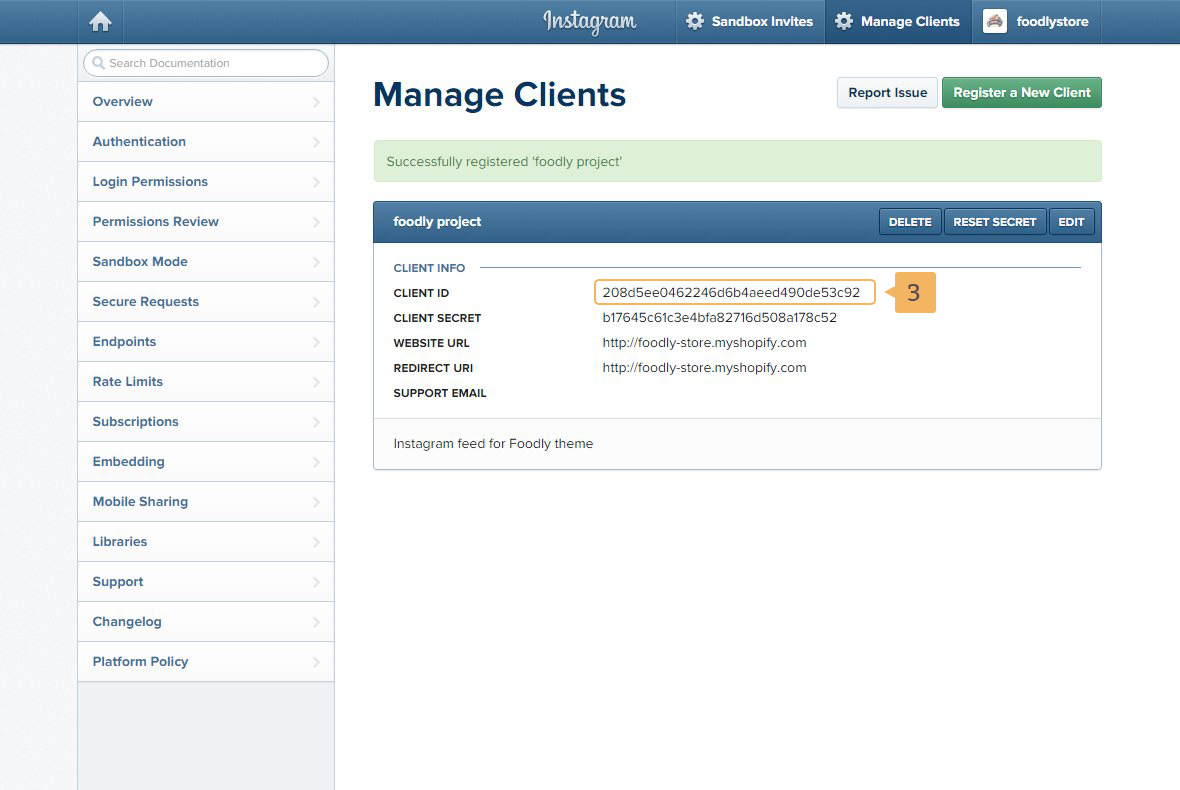1180x790 pixels.
Task: Click the gear icon beside Sandbox Invites
Action: (x=695, y=21)
